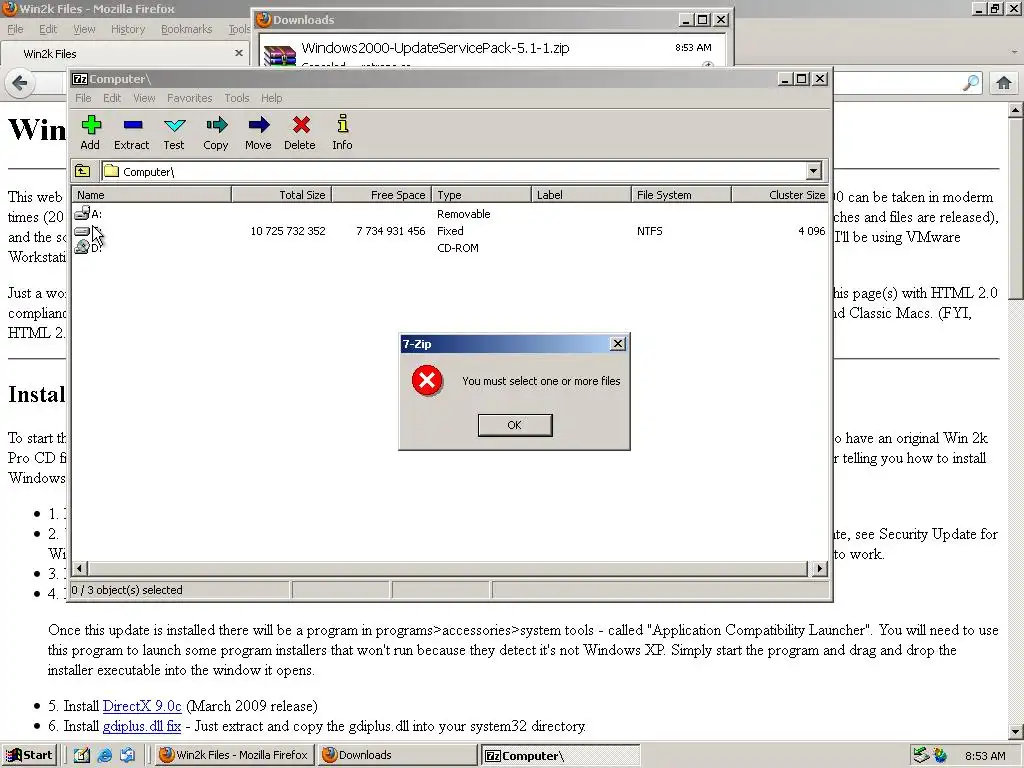1024x768 pixels.
Task: Sort by the Total Size column
Action: [x=282, y=195]
